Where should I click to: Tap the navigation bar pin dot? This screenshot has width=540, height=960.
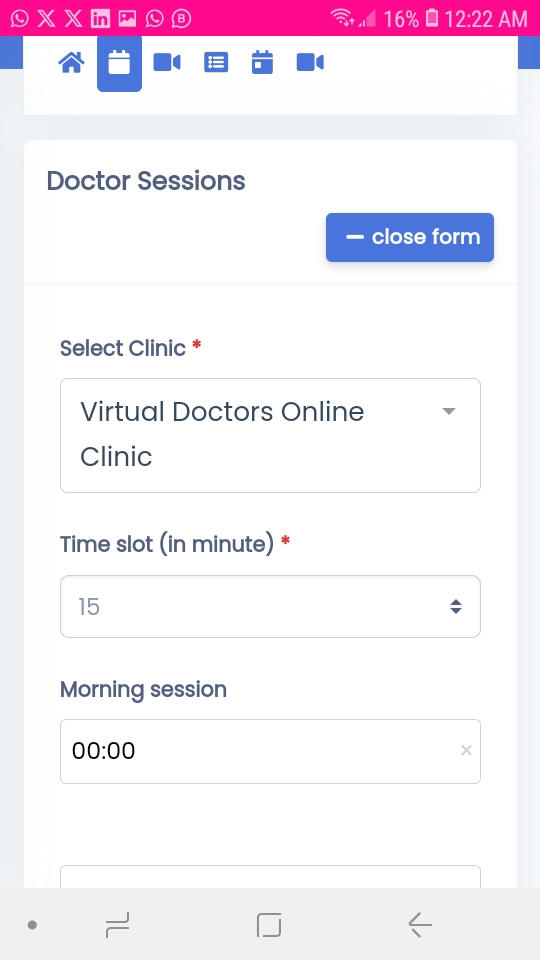click(32, 925)
